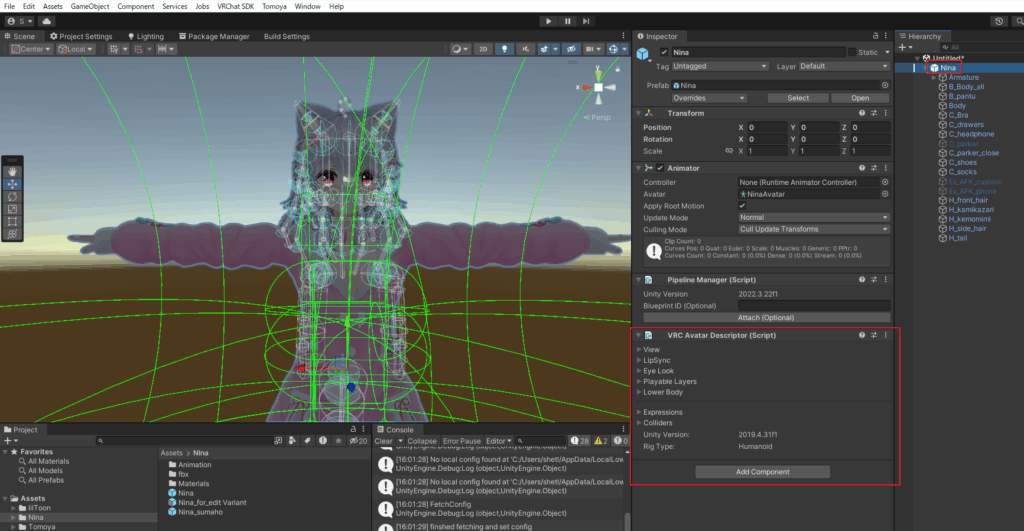Uncheck Apply Root Motion checkbox
Image resolution: width=1024 pixels, height=531 pixels.
pyautogui.click(x=742, y=206)
